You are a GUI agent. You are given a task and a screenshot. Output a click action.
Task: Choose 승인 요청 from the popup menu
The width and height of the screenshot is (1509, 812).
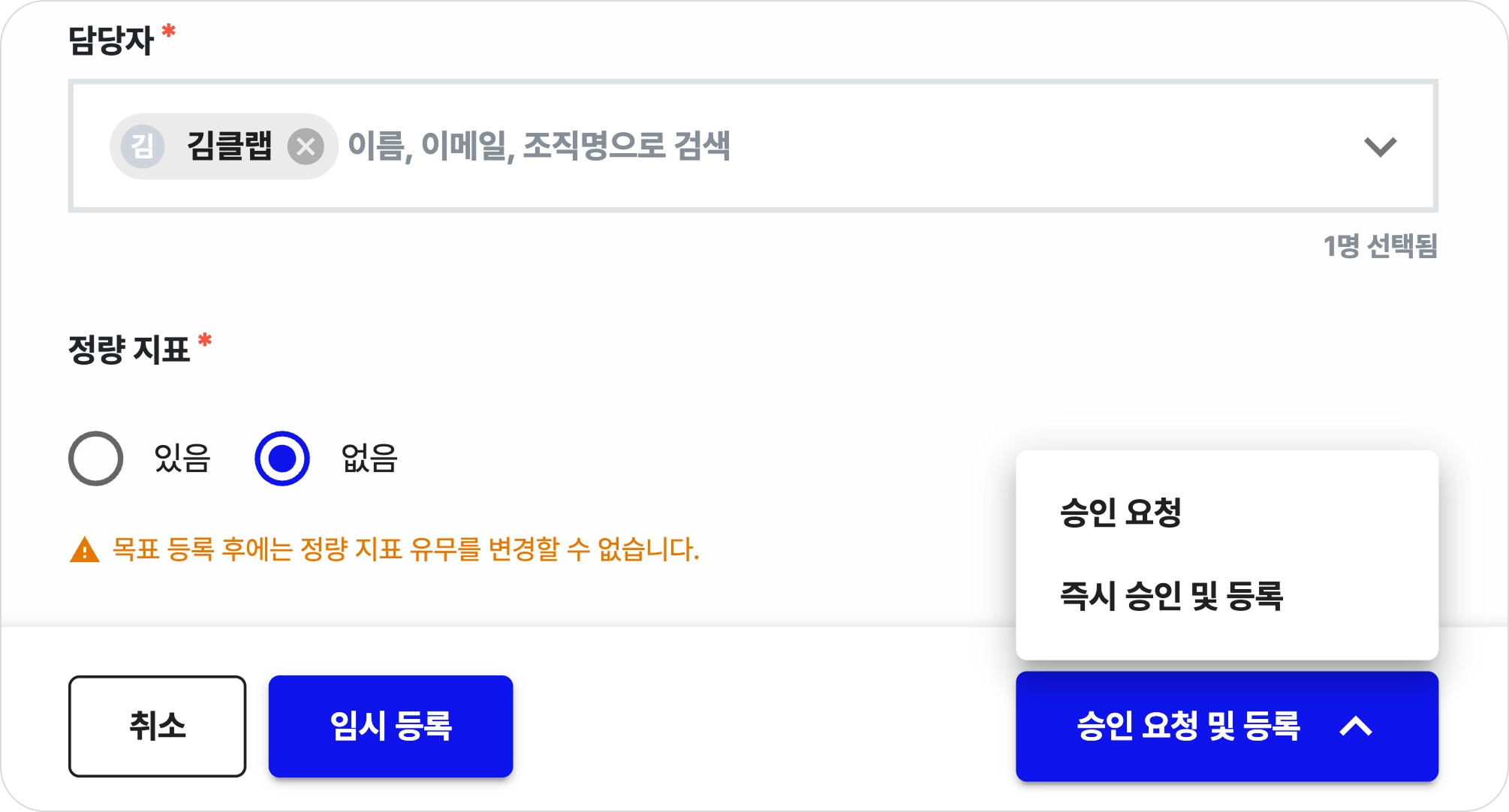pyautogui.click(x=1121, y=513)
